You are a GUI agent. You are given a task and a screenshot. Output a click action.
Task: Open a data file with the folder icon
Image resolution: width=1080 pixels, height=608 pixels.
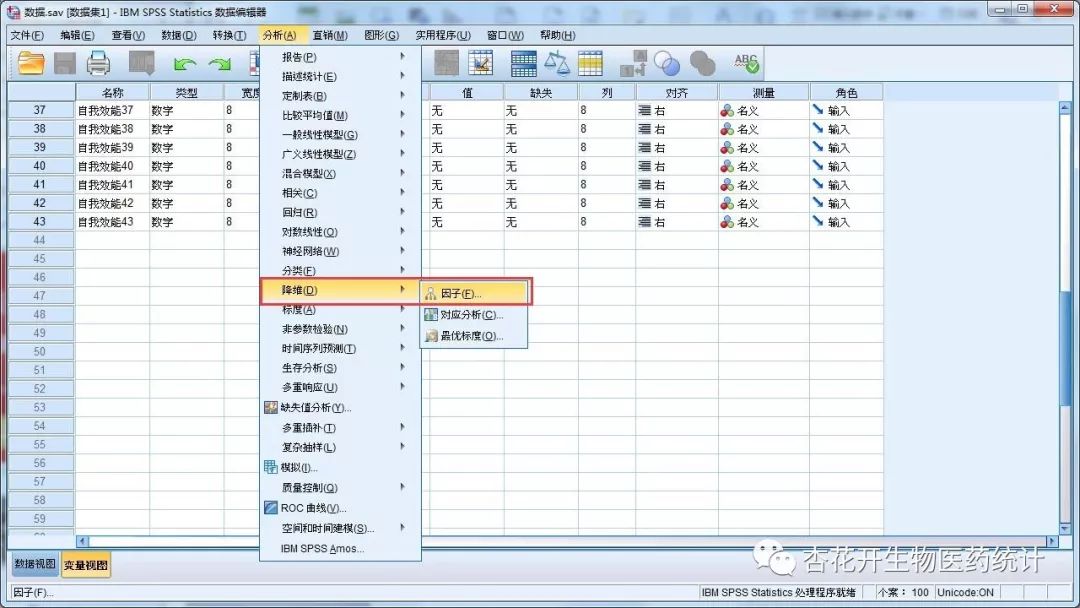(x=29, y=62)
